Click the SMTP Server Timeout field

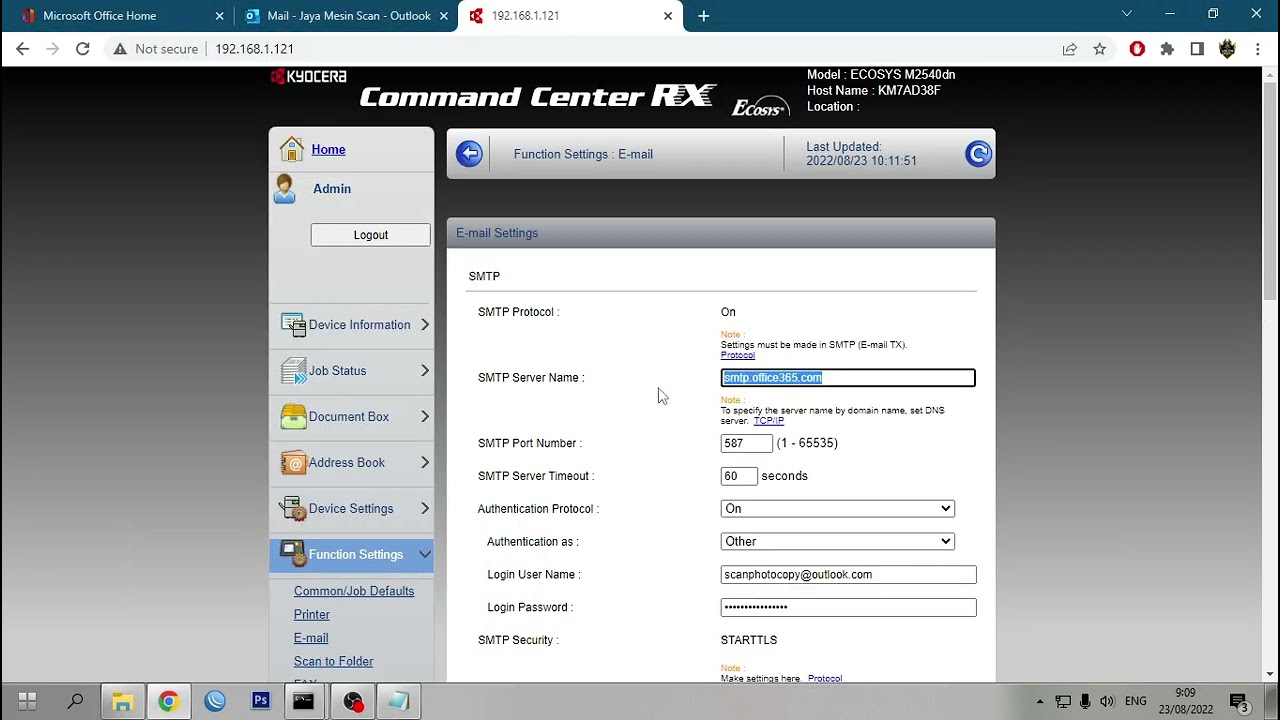click(x=739, y=476)
